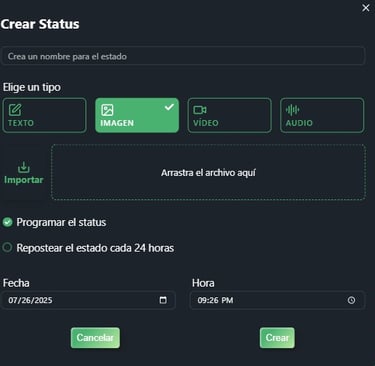This screenshot has height=366, width=375.
Task: Click the picture icon in IMAGEN card
Action: coord(107,110)
